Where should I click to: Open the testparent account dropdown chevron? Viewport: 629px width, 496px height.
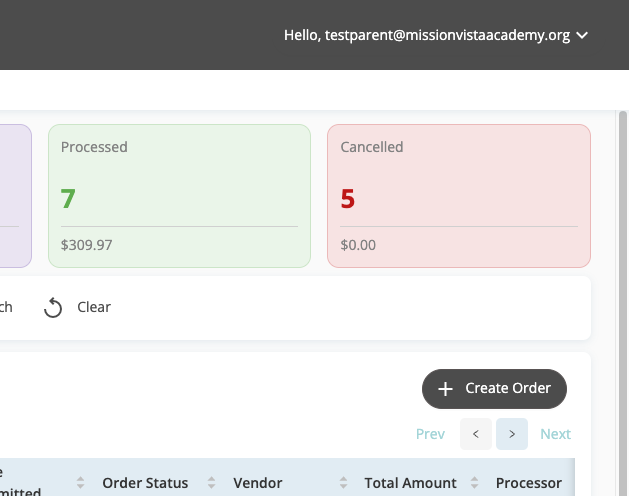582,36
